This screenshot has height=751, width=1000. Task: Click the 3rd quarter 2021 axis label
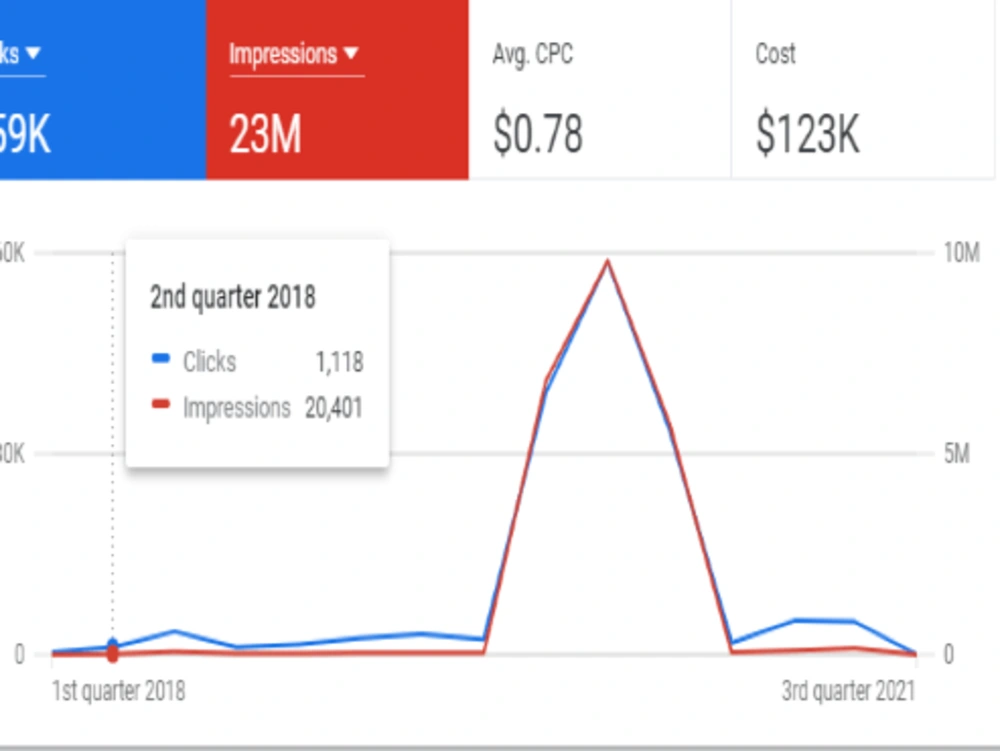(849, 691)
